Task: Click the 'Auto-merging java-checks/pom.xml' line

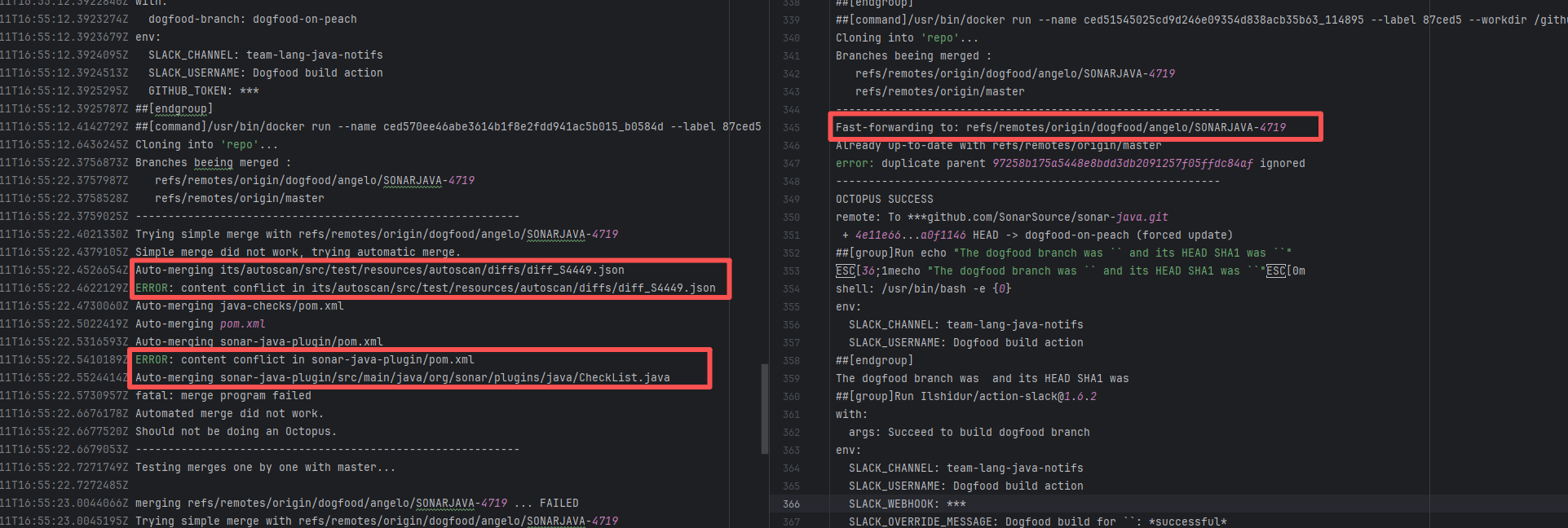Action: 239,306
